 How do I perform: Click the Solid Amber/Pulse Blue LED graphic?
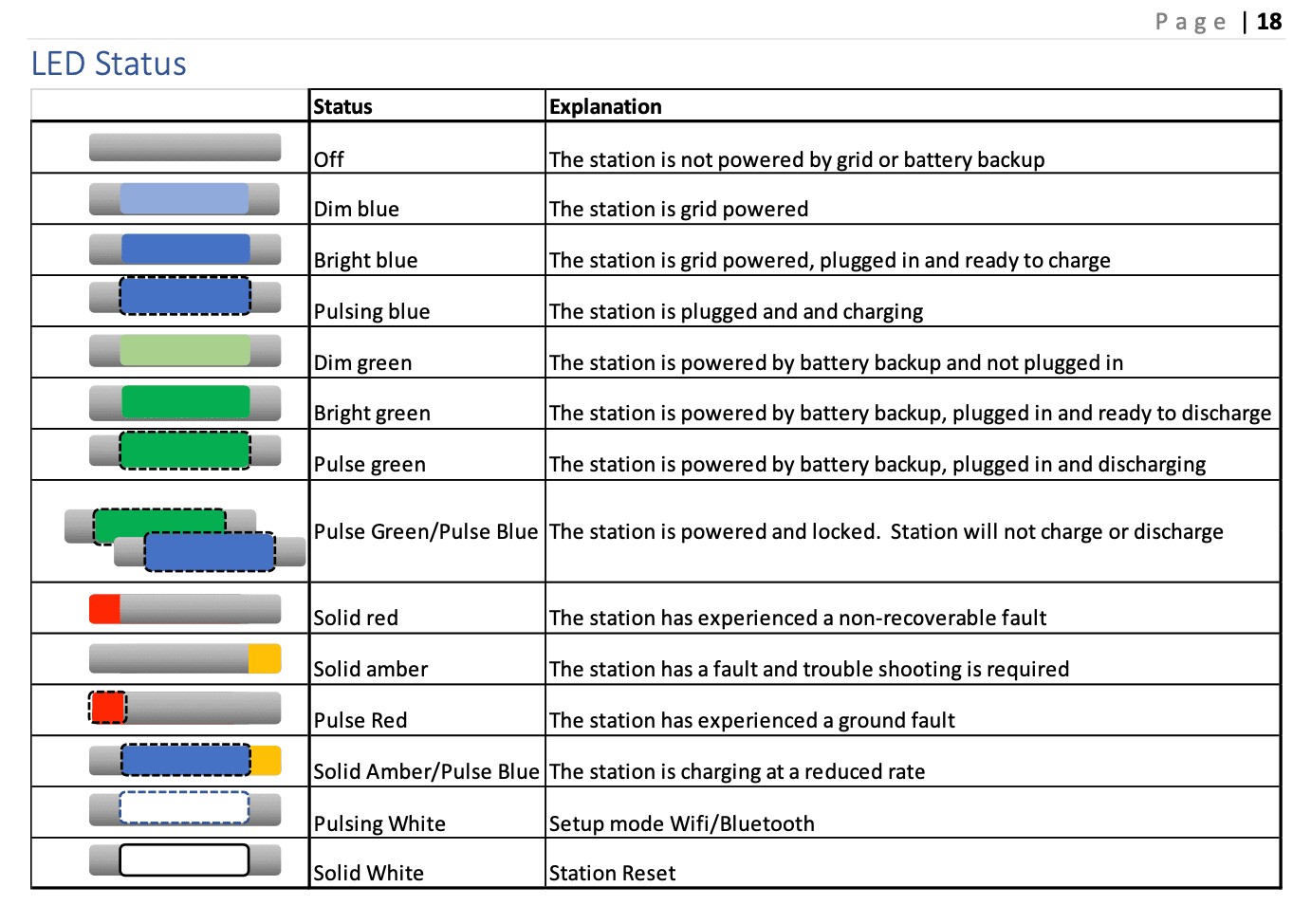pos(186,760)
